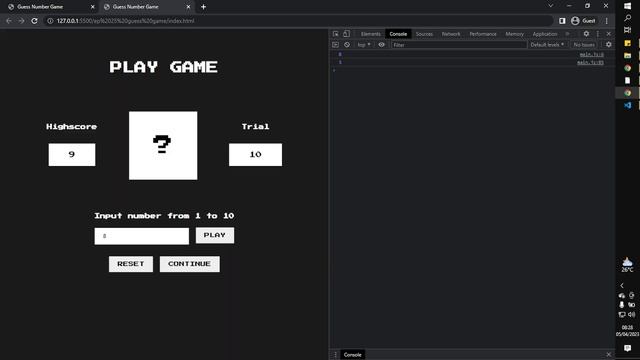Open DevTools customize three-dot menu

(598, 34)
